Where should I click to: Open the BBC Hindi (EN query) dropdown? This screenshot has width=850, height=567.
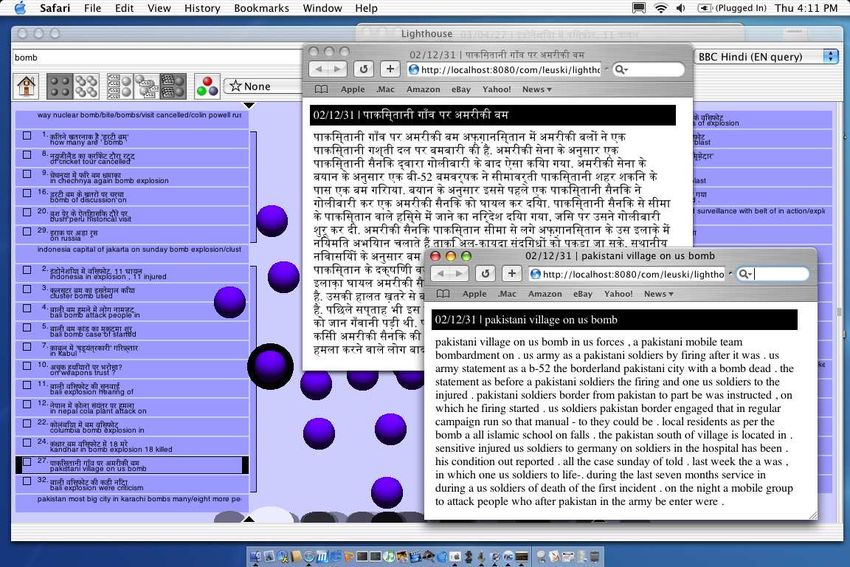point(767,56)
